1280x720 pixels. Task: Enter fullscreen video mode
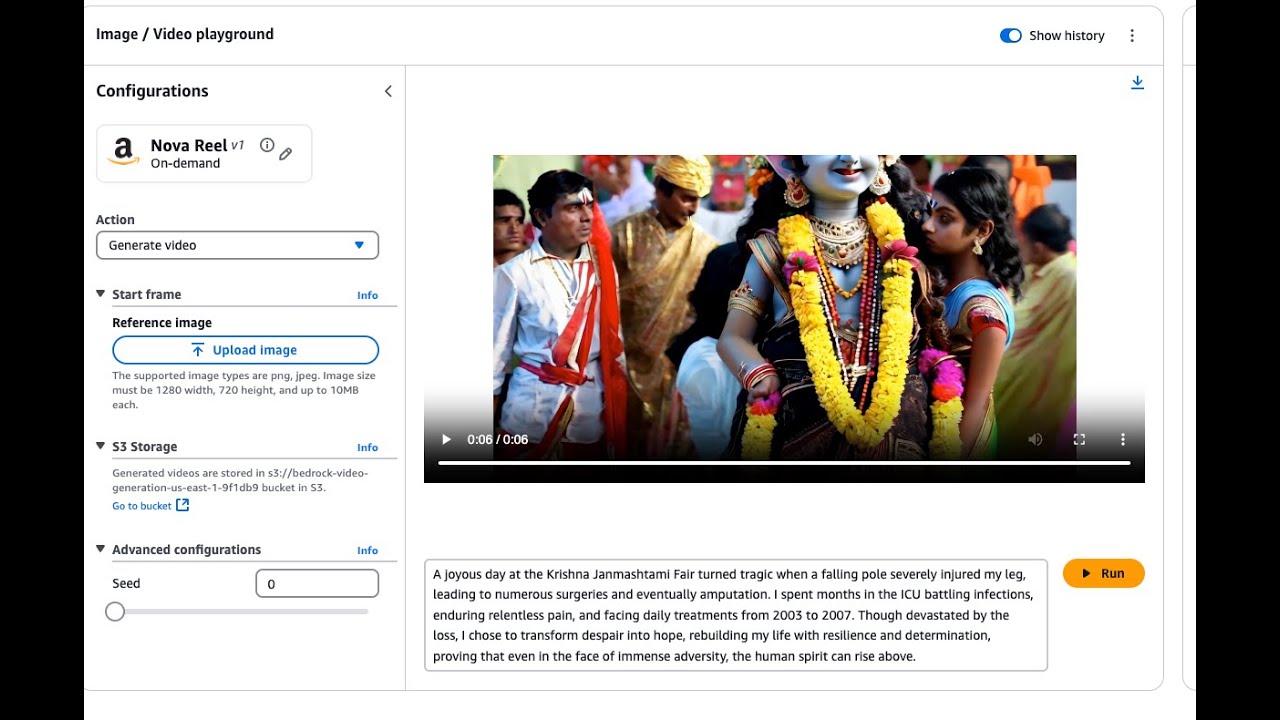point(1079,439)
